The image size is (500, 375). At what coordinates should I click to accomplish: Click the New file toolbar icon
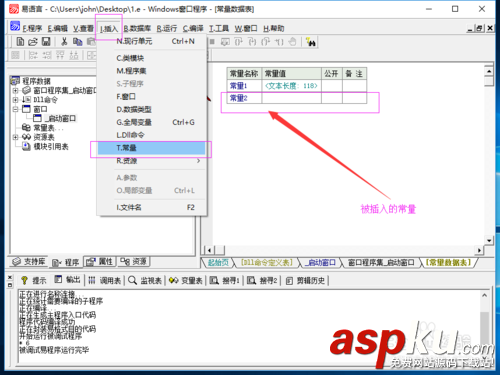20,42
